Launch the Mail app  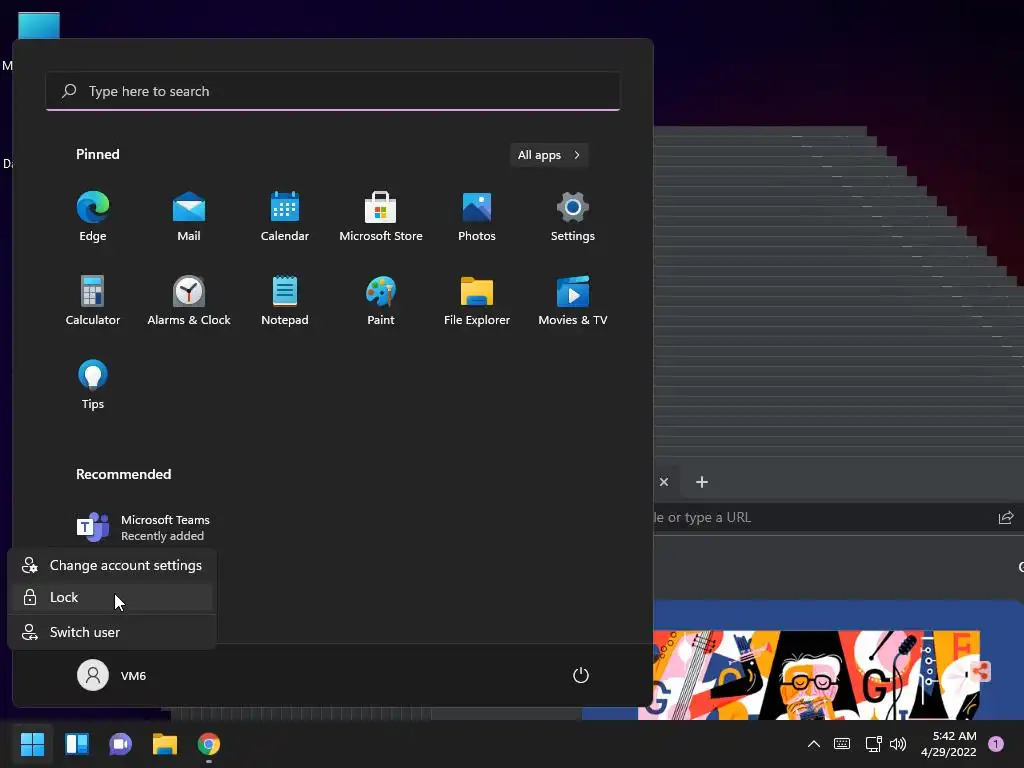click(189, 217)
